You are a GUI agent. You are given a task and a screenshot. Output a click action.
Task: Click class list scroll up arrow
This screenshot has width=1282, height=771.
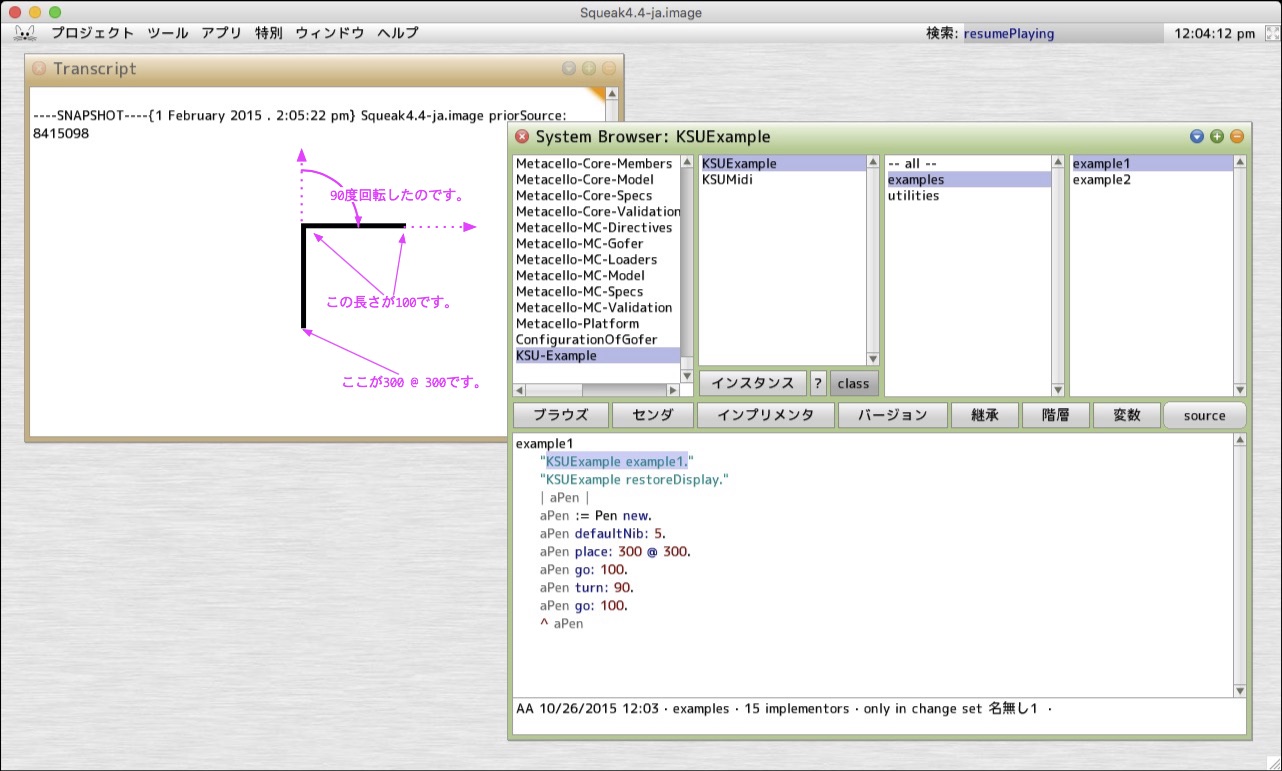coord(872,162)
